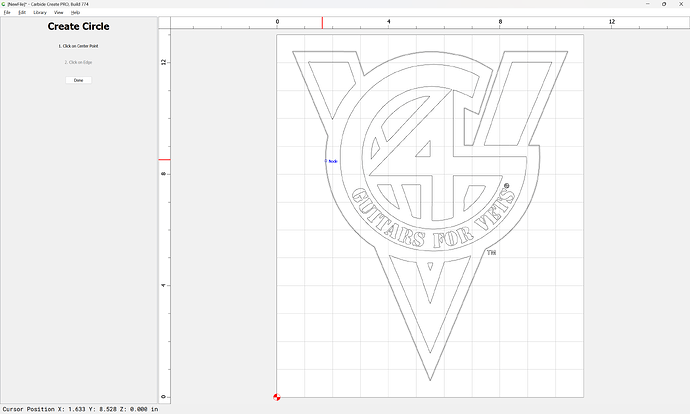Image resolution: width=690 pixels, height=414 pixels.
Task: Click the 'GUITARS FOR VETS' text in the logo
Action: tap(433, 220)
